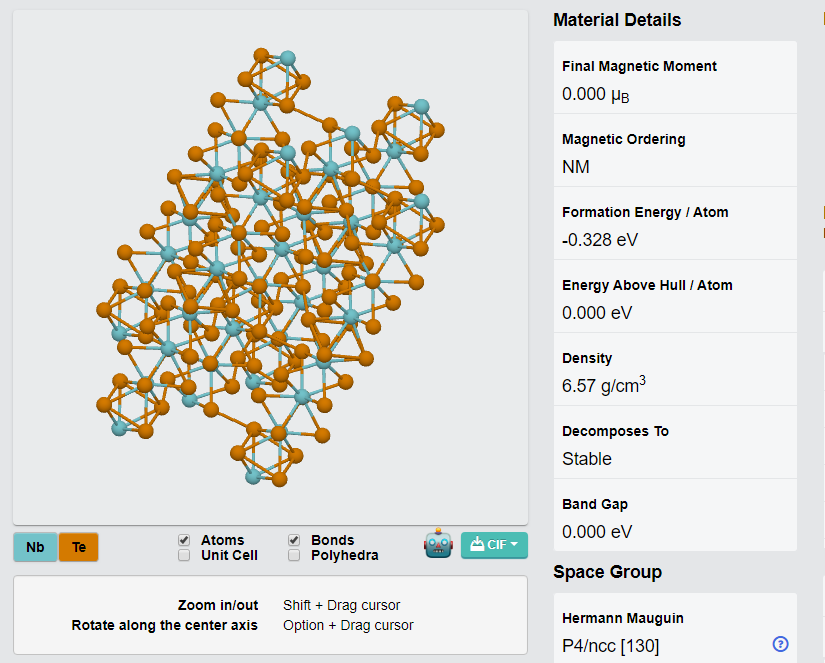Viewport: 825px width, 663px height.
Task: Turn on the Polyhedra checkbox
Action: [x=294, y=555]
